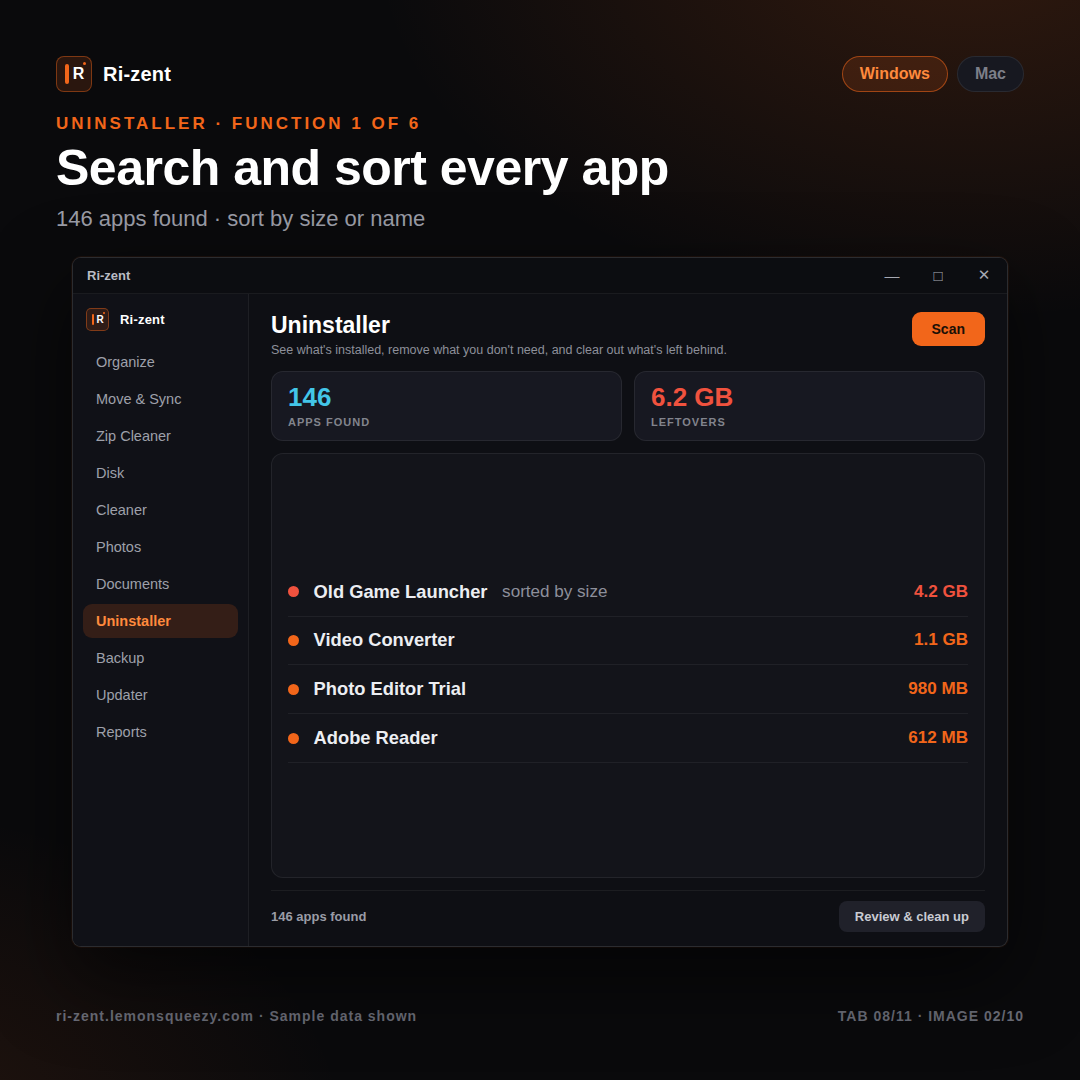1080x1080 pixels.
Task: Click the Ri-zent sidebar logo icon
Action: [97, 320]
